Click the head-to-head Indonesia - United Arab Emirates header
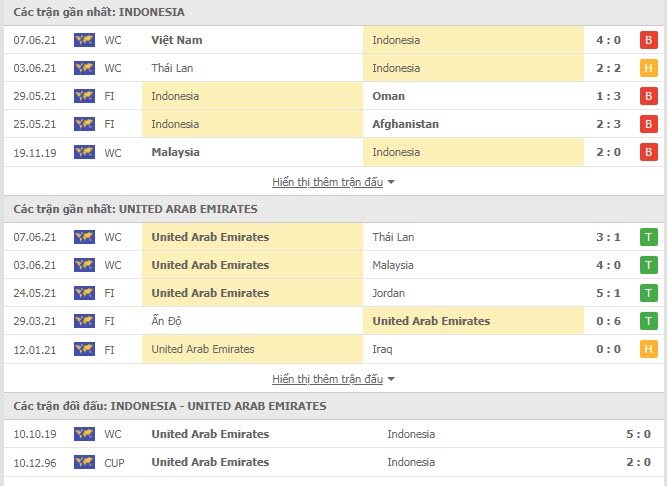 pyautogui.click(x=170, y=406)
